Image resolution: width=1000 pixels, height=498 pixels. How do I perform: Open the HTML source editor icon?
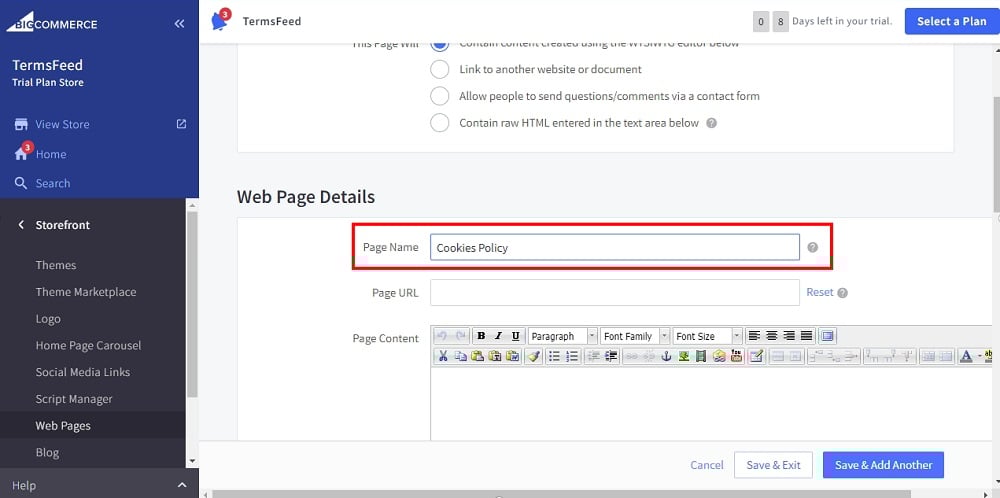pos(756,356)
